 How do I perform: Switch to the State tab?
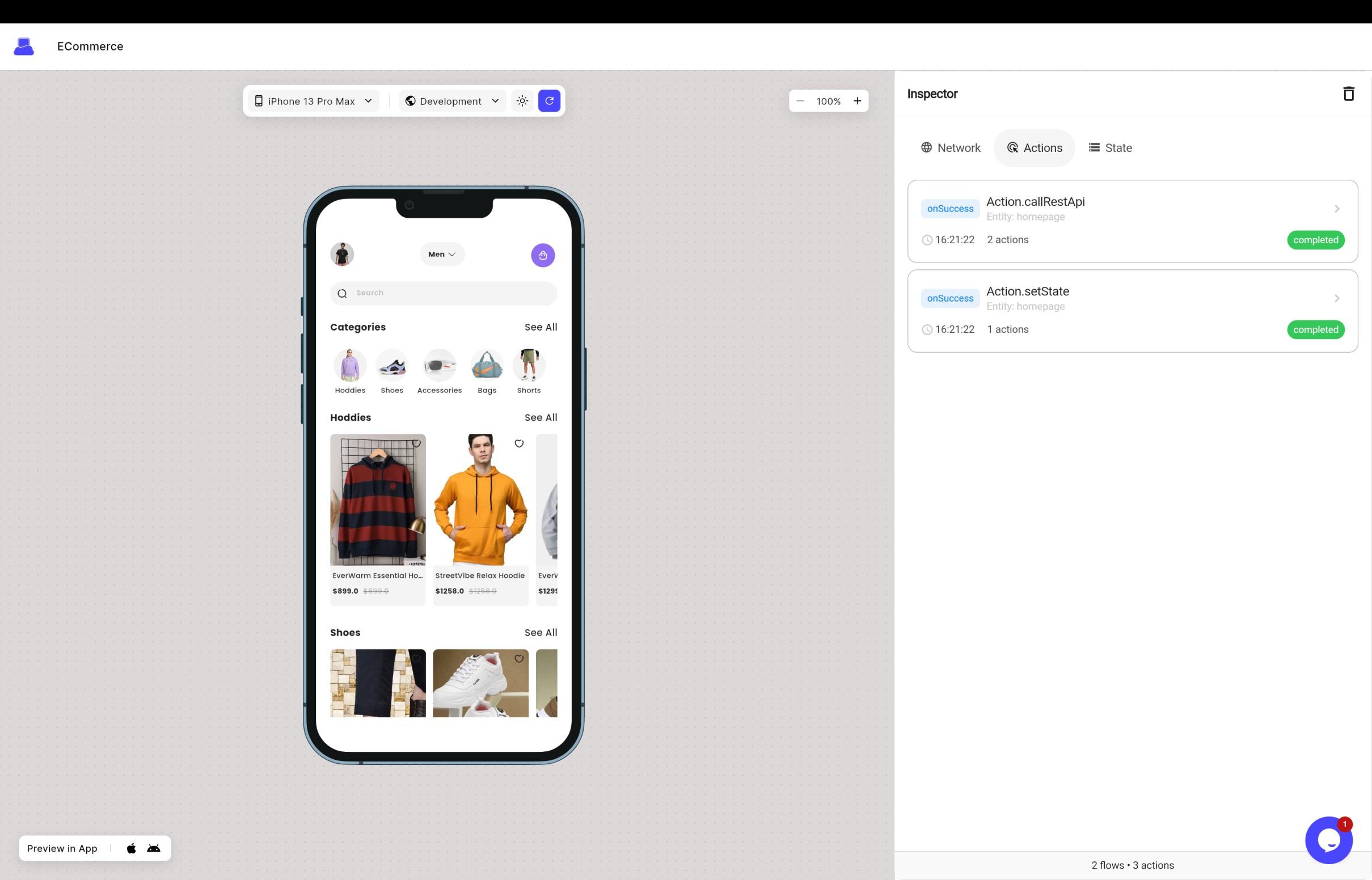point(1110,148)
